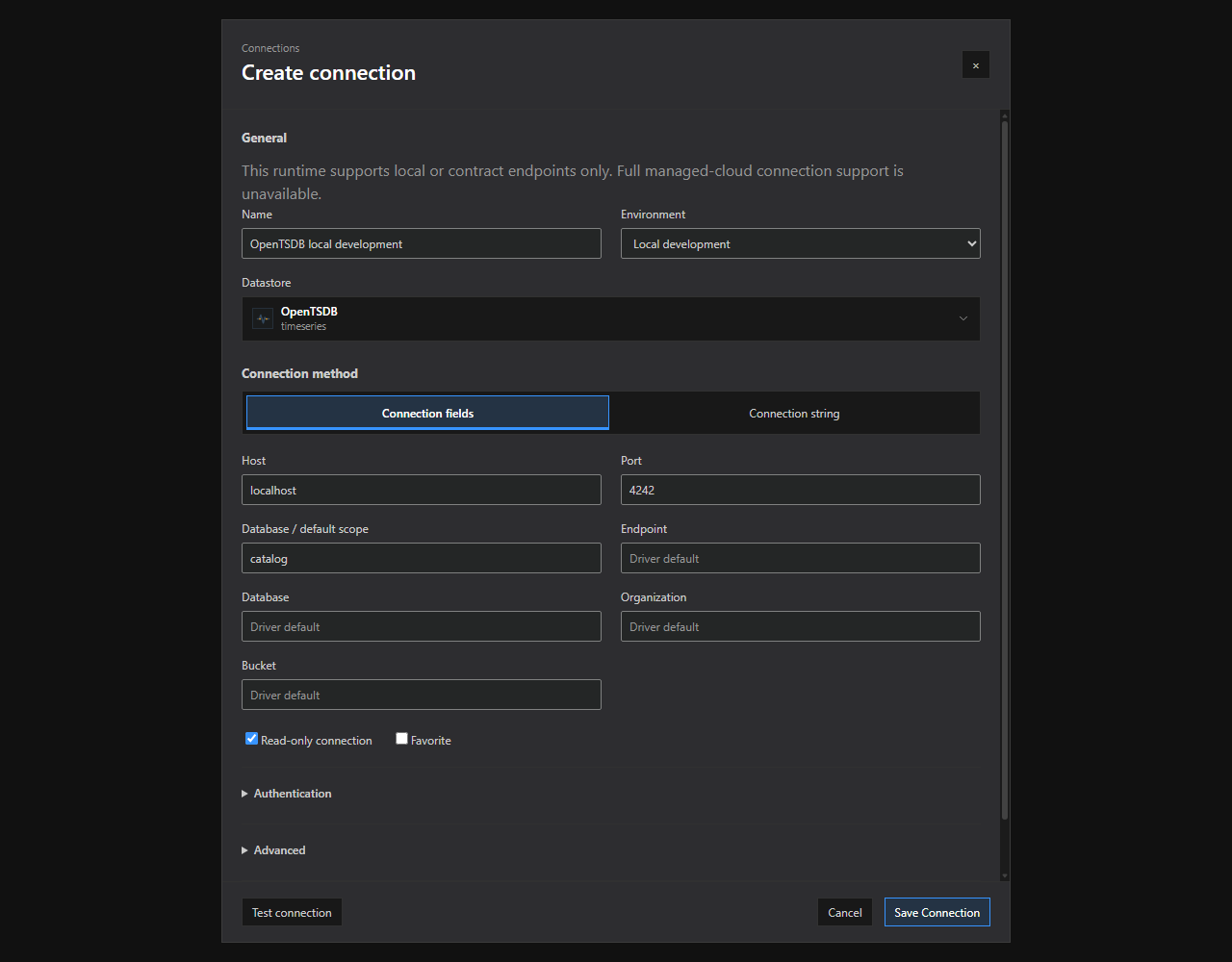Click the Bucket input field

point(421,695)
